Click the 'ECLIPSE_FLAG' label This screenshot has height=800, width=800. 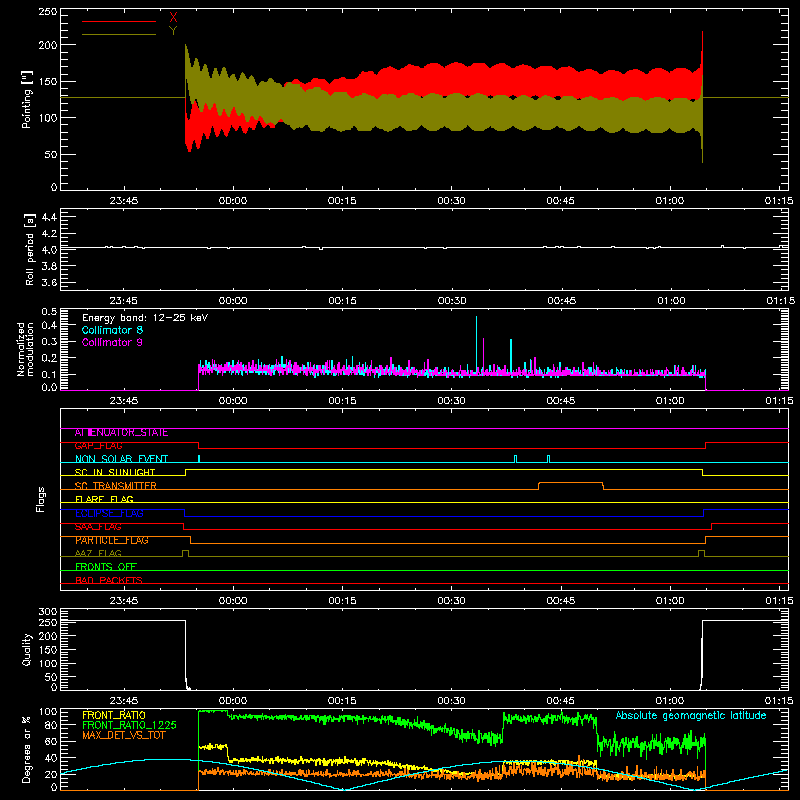click(109, 513)
